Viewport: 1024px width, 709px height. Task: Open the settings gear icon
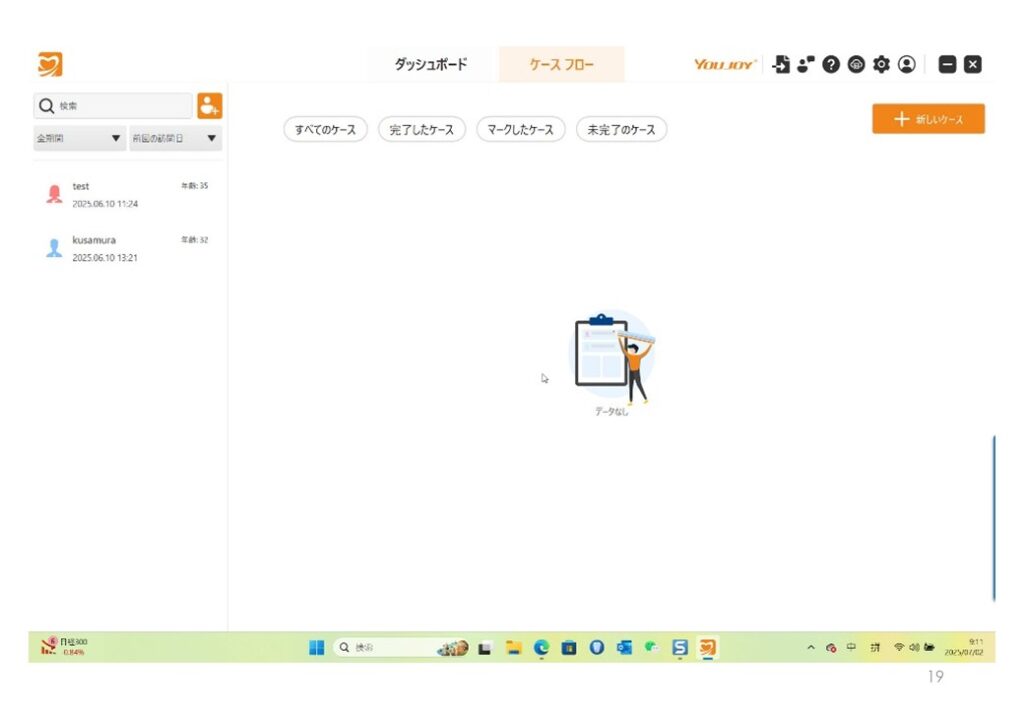[881, 65]
